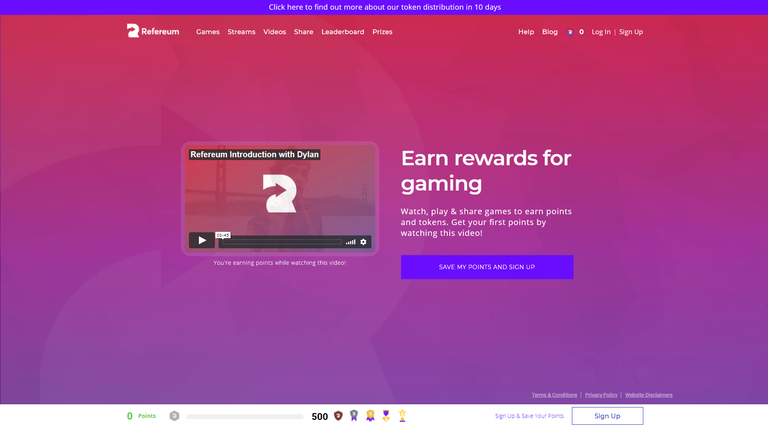Click the gold ribbon medal icon
Screen dimensions: 768x426
[370, 416]
